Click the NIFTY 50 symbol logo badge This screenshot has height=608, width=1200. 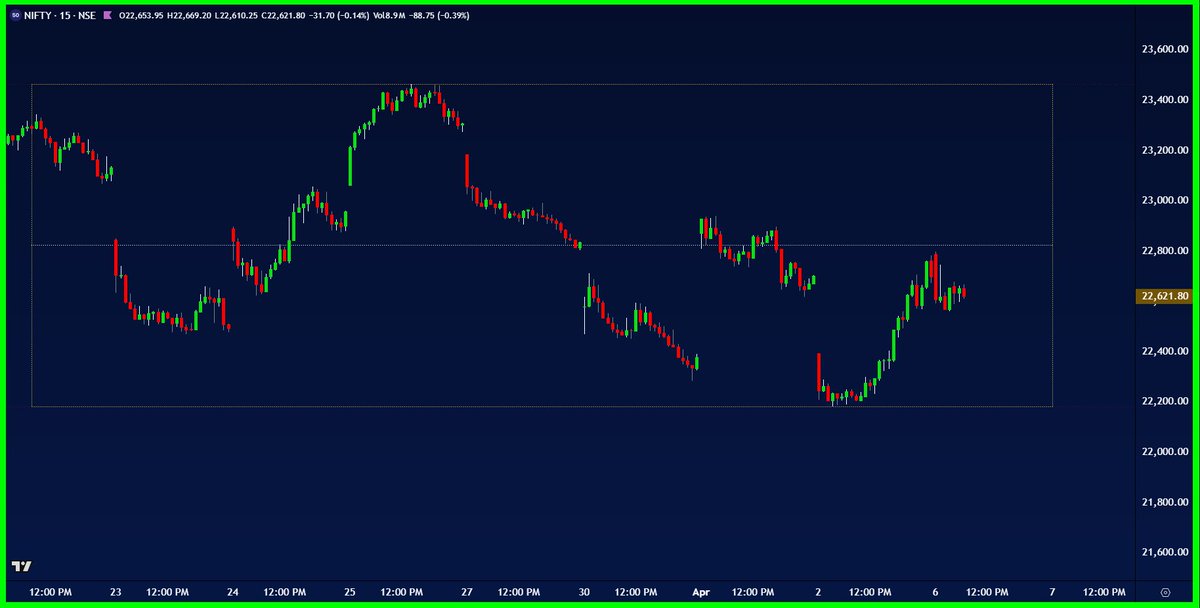click(16, 16)
